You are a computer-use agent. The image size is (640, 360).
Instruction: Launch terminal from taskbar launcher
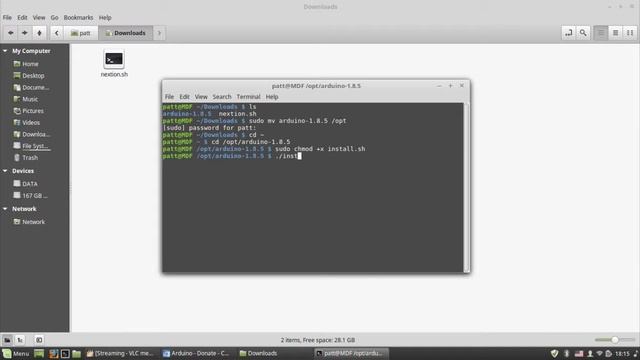coord(65,353)
